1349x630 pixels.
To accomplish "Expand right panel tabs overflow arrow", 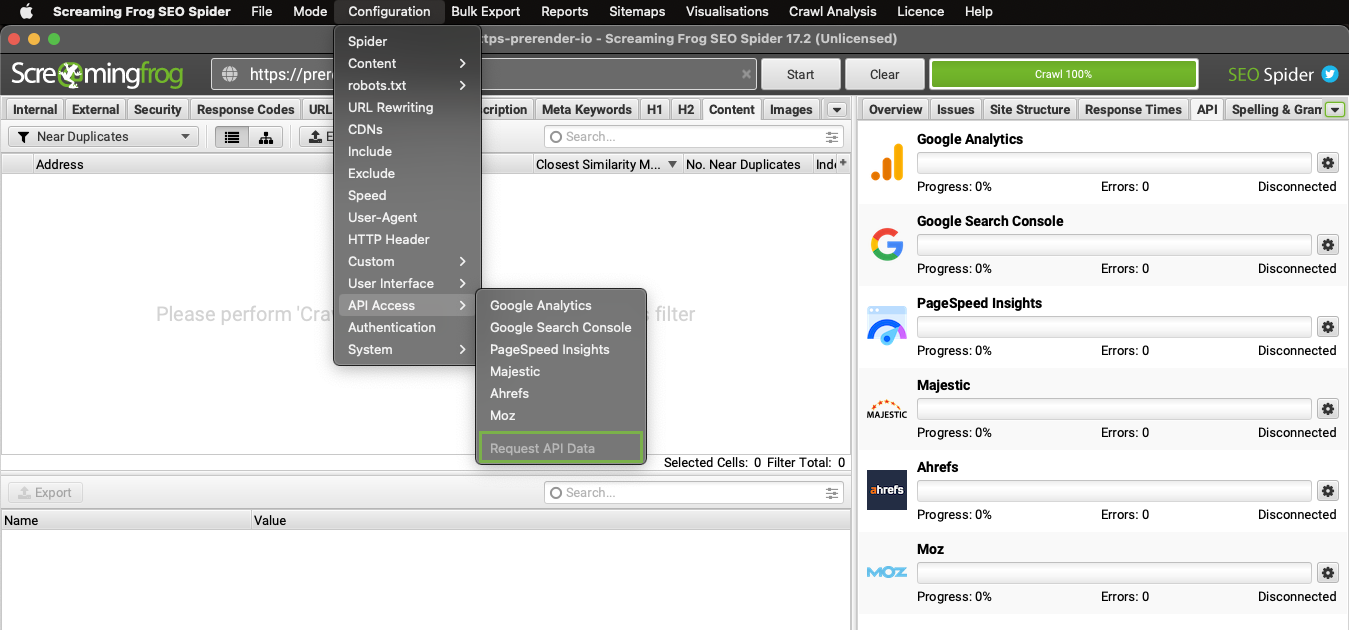I will pos(1335,110).
